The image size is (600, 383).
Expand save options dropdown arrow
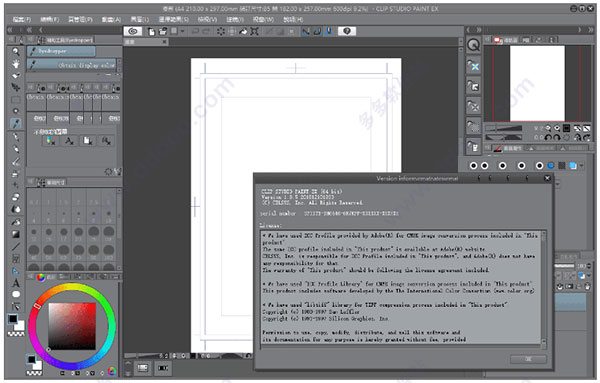point(182,31)
